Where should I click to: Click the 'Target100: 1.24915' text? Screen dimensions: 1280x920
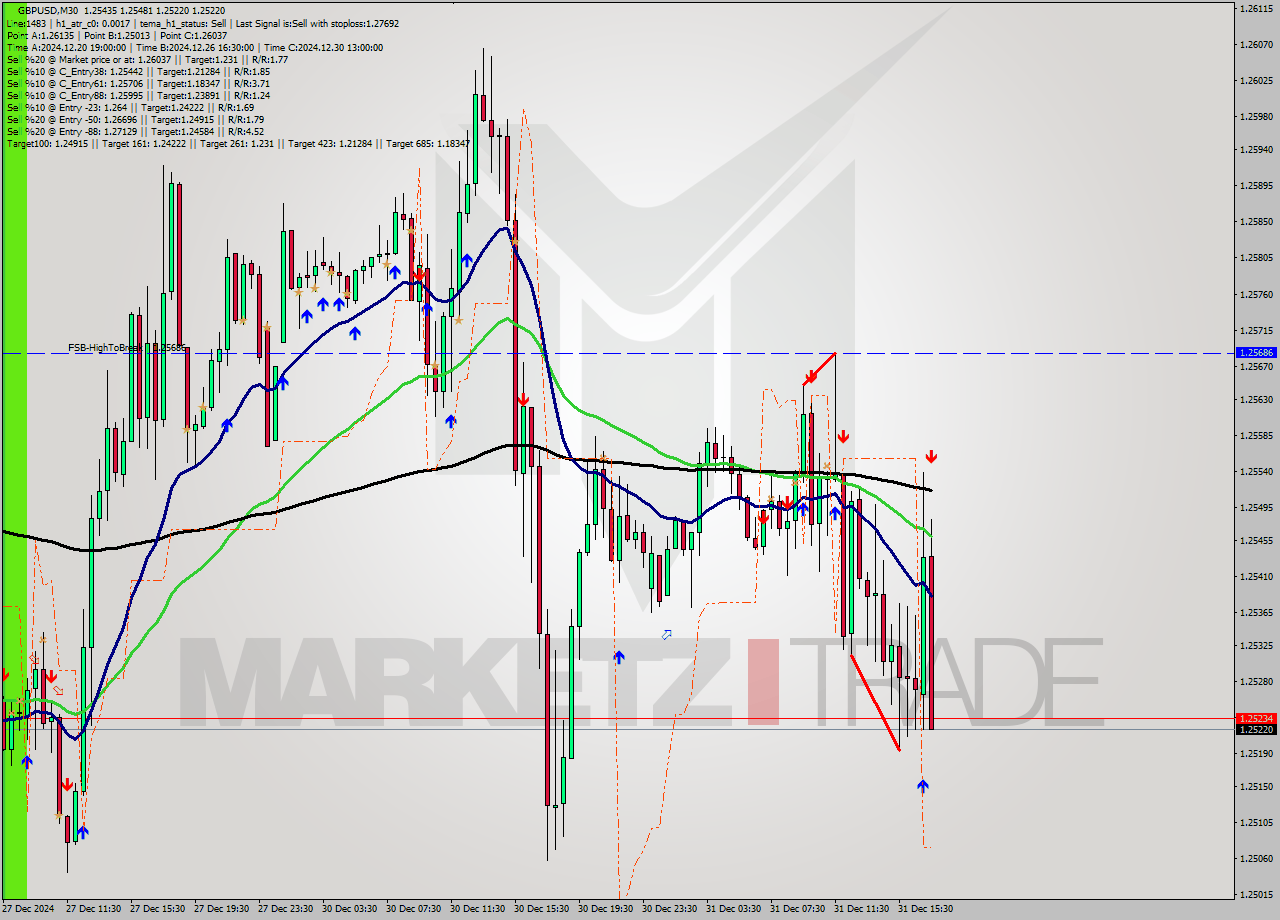coord(45,143)
